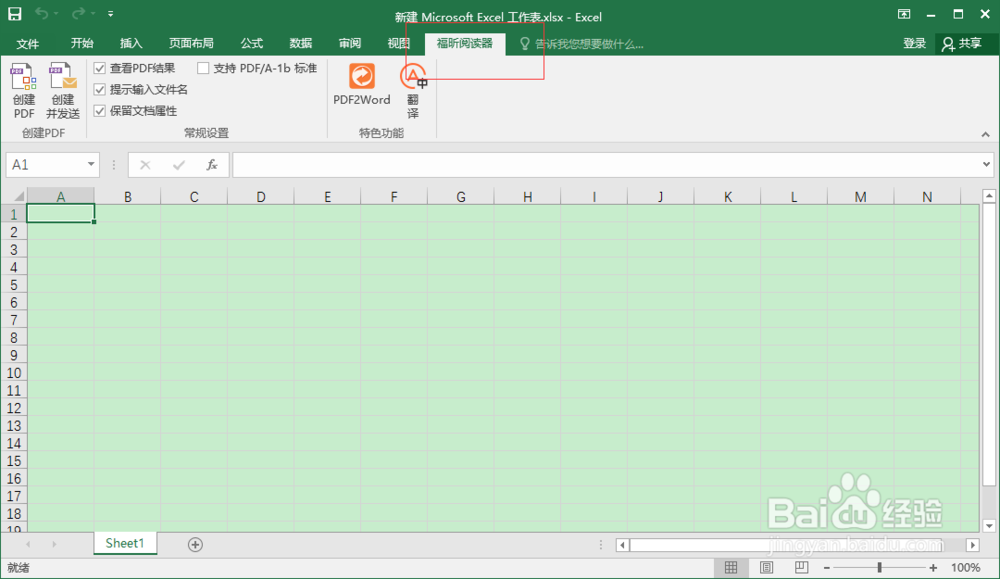Click vertical scrollbar down arrow
This screenshot has height=579, width=1000.
(x=989, y=526)
